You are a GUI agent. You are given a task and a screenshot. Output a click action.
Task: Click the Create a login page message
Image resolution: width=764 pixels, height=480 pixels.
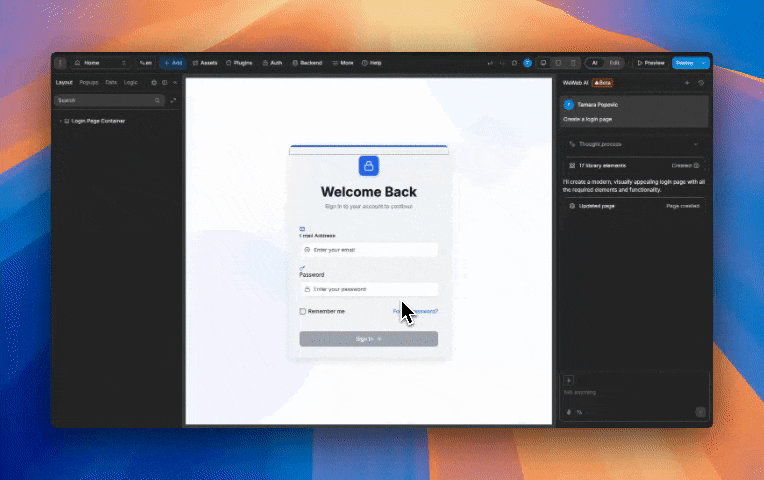point(588,119)
